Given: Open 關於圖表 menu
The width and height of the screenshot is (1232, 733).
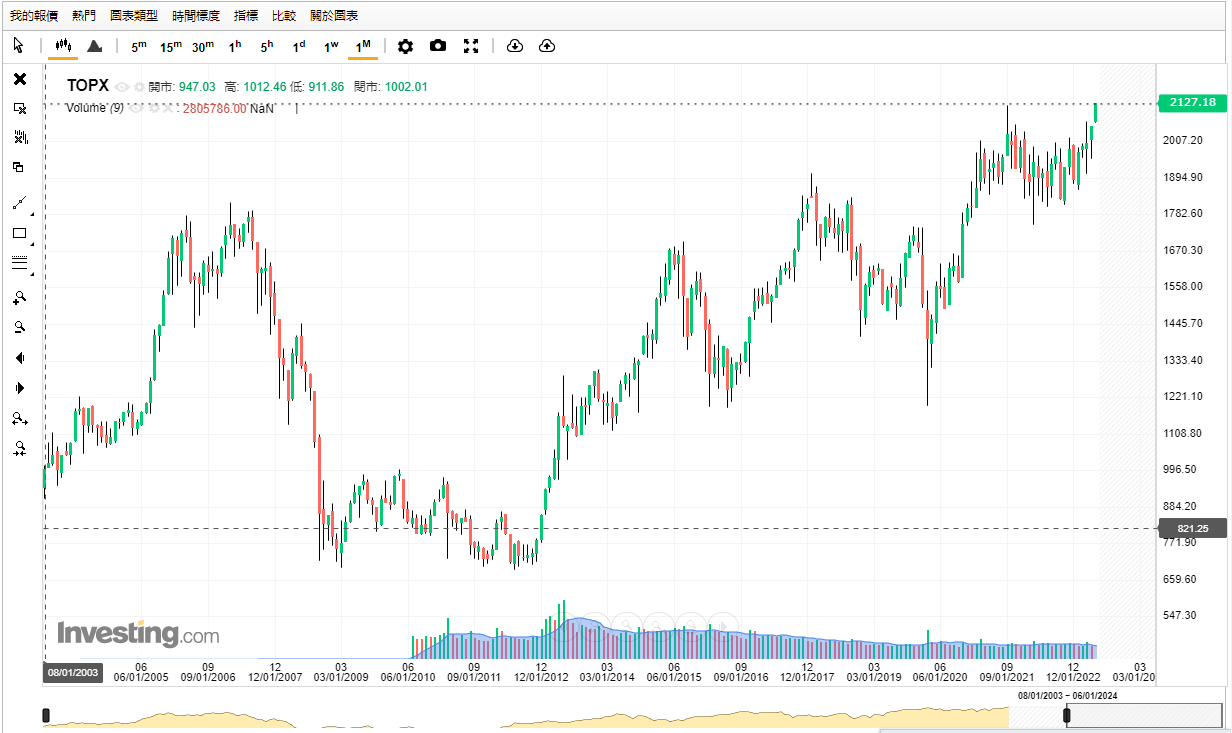Looking at the screenshot, I should [334, 16].
